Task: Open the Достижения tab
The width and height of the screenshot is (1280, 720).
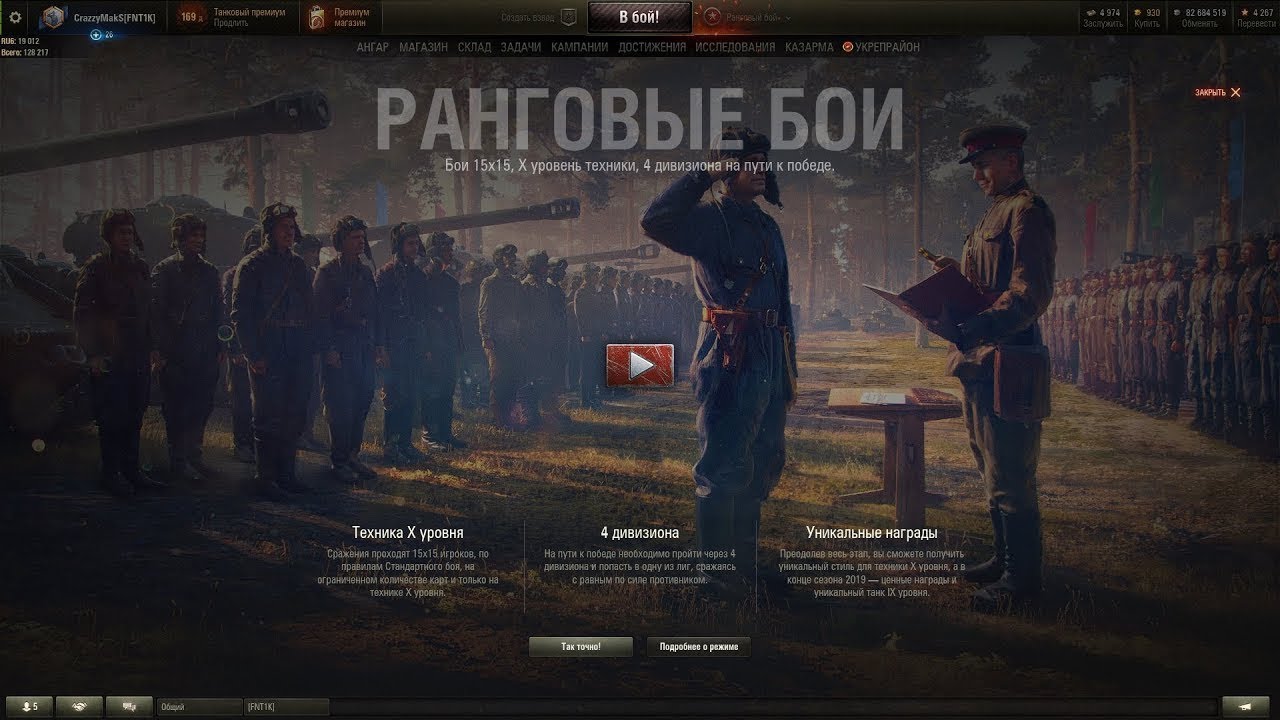Action: tap(652, 47)
